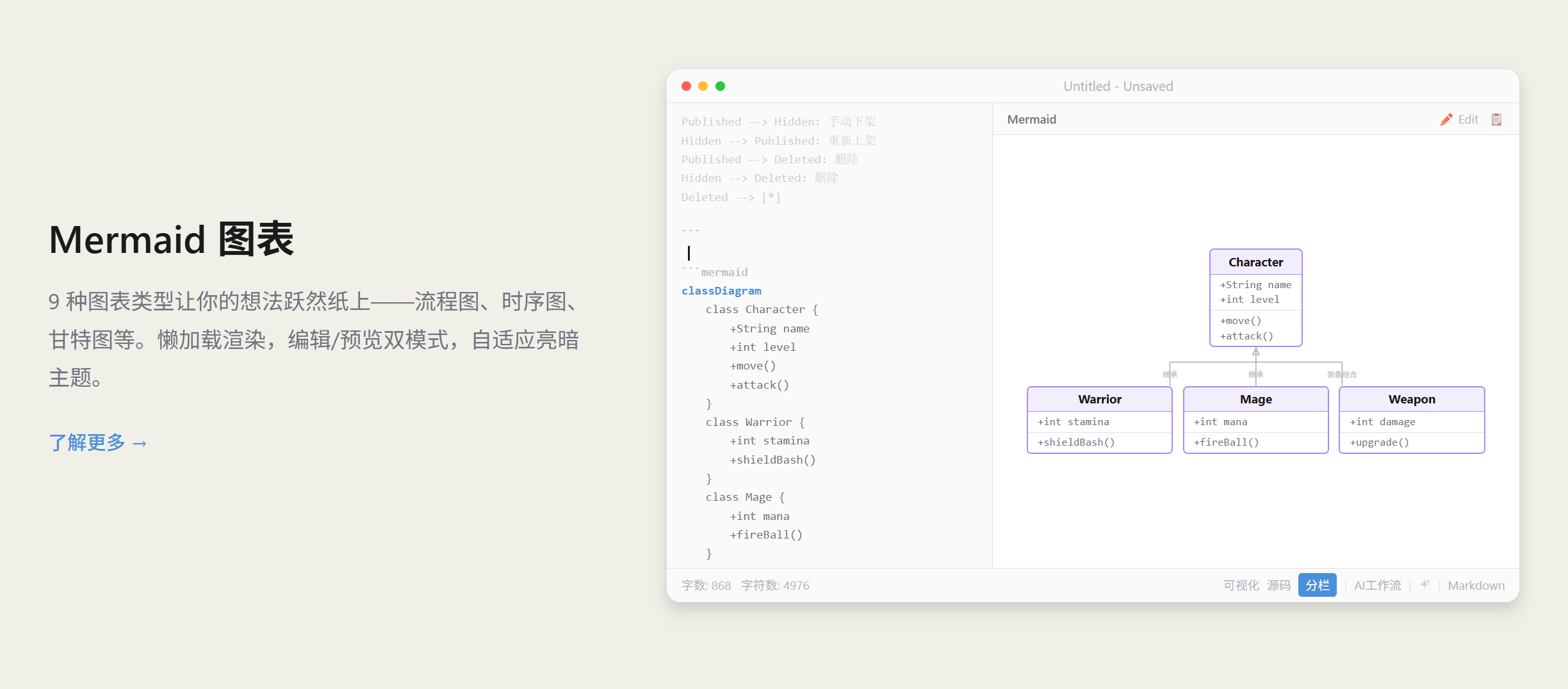Click 'Hidden --> Published: 重新上架' line
Screen dimensions: 1568x689
[778, 141]
